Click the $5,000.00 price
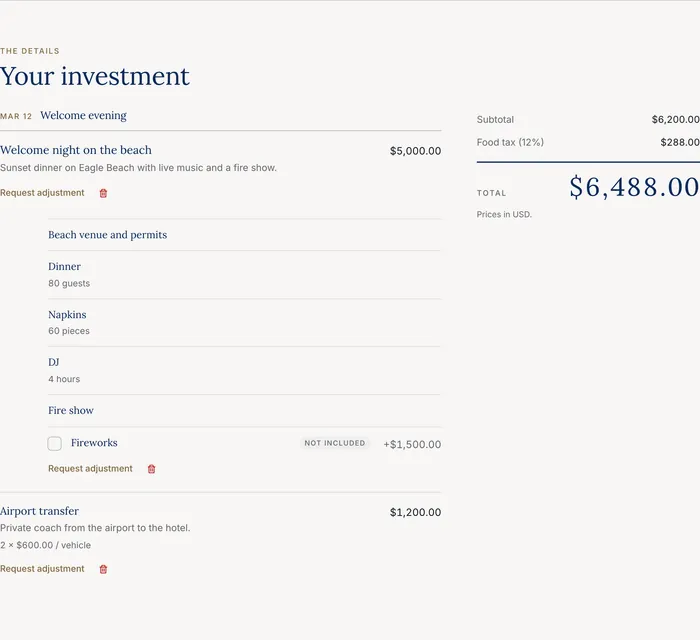 415,151
